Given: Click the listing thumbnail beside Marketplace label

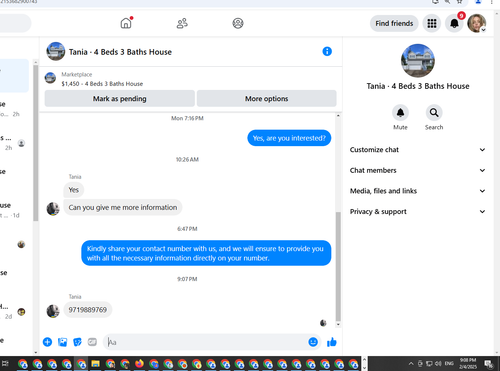Looking at the screenshot, I should coord(50,78).
